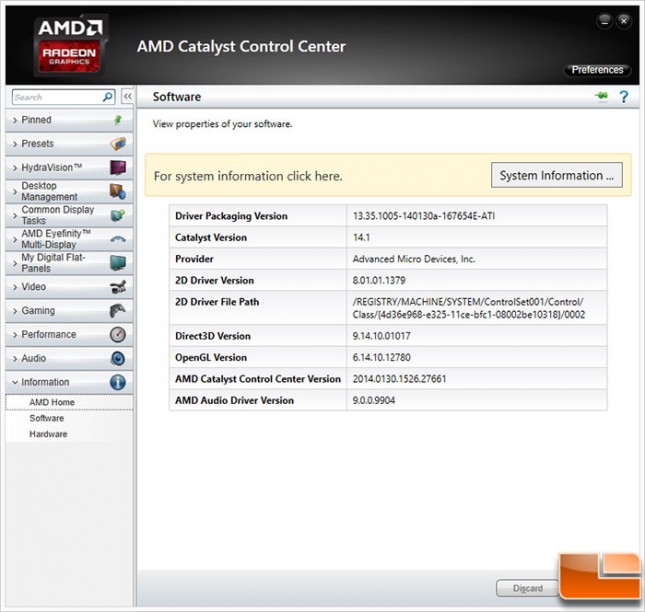Image resolution: width=645 pixels, height=612 pixels.
Task: Click the Presets icon
Action: click(x=118, y=144)
